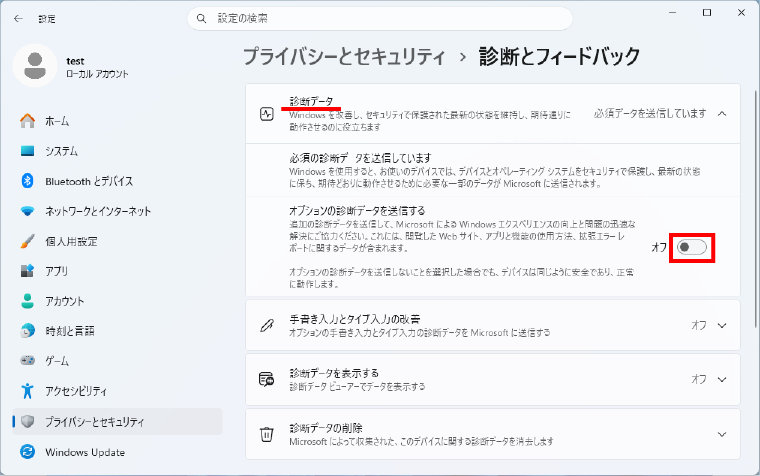Click the ゲーム controller icon
The width and height of the screenshot is (760, 476).
coord(28,361)
